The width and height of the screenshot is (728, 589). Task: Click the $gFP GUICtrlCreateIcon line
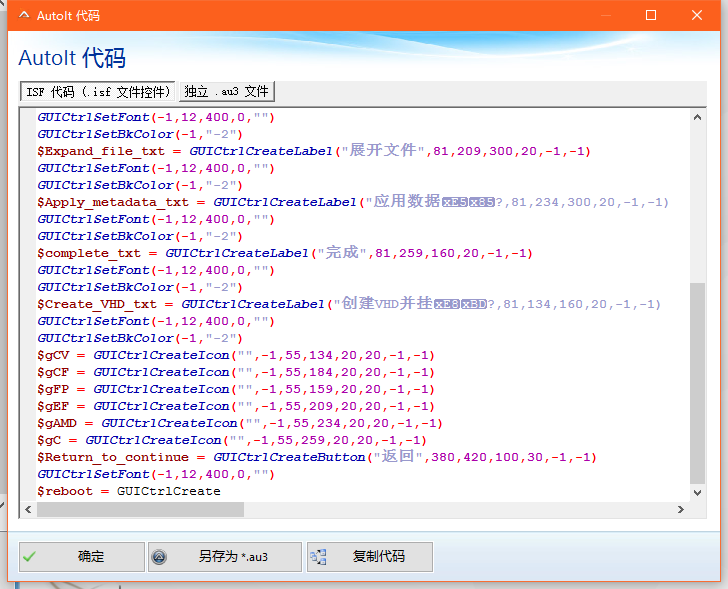tap(236, 389)
